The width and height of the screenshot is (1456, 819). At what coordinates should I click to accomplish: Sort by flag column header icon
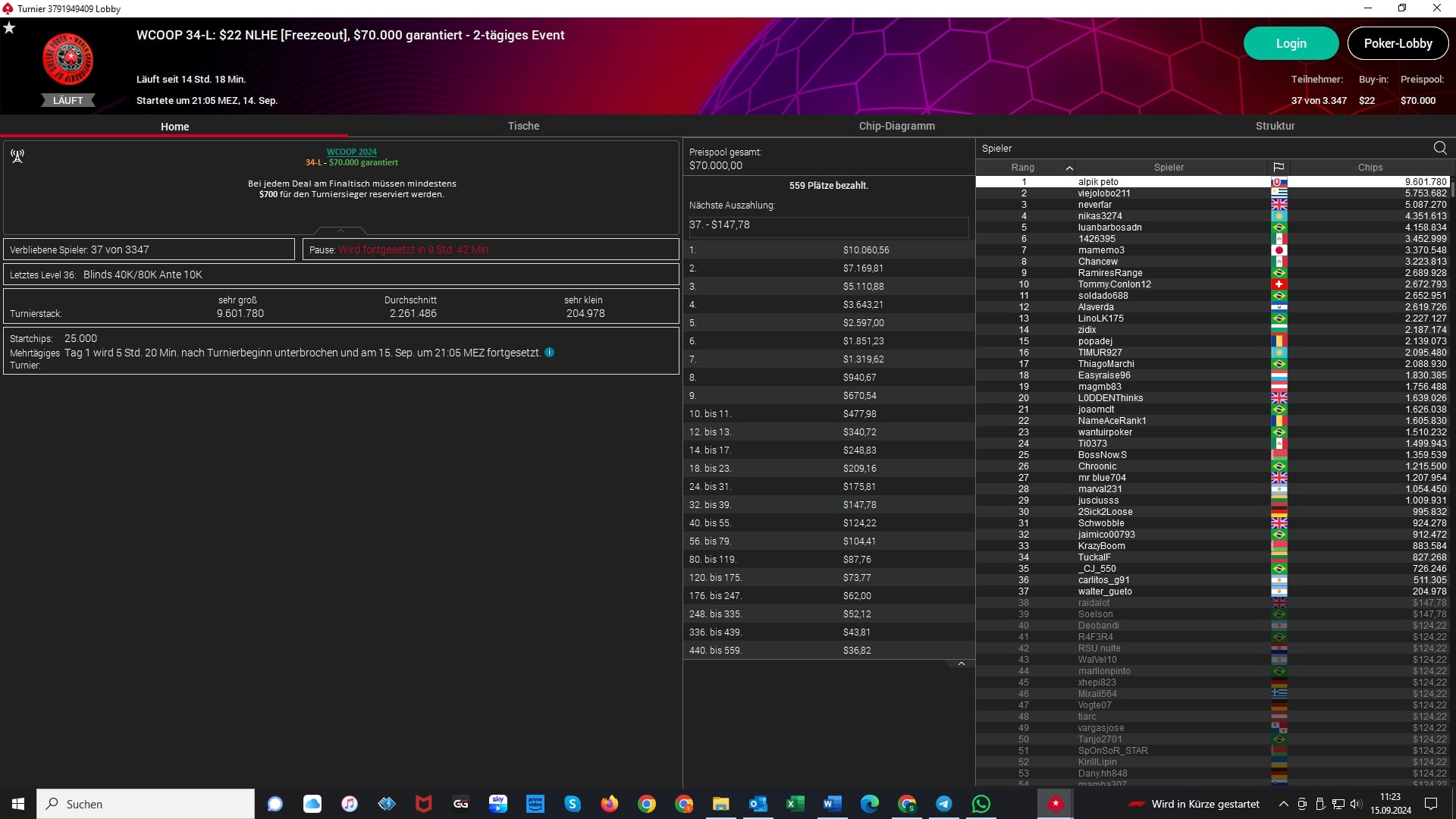tap(1279, 168)
